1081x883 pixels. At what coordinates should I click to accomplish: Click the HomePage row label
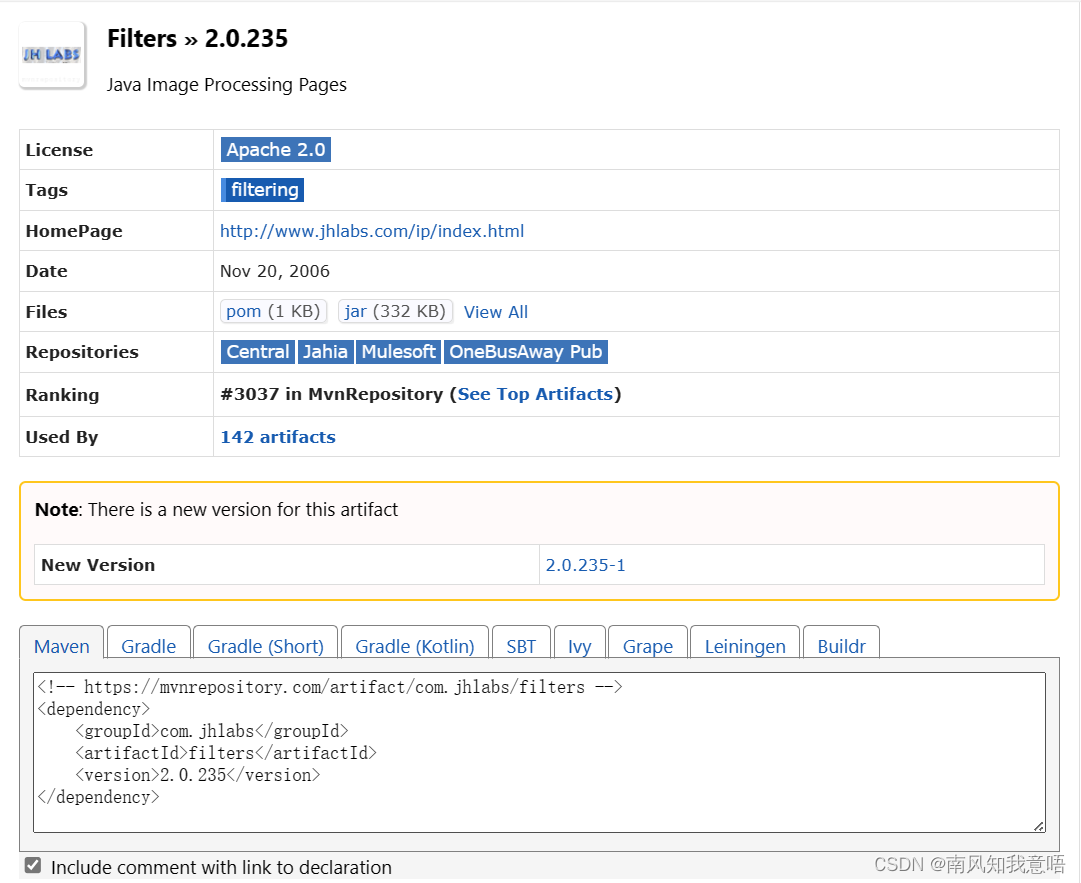click(74, 231)
